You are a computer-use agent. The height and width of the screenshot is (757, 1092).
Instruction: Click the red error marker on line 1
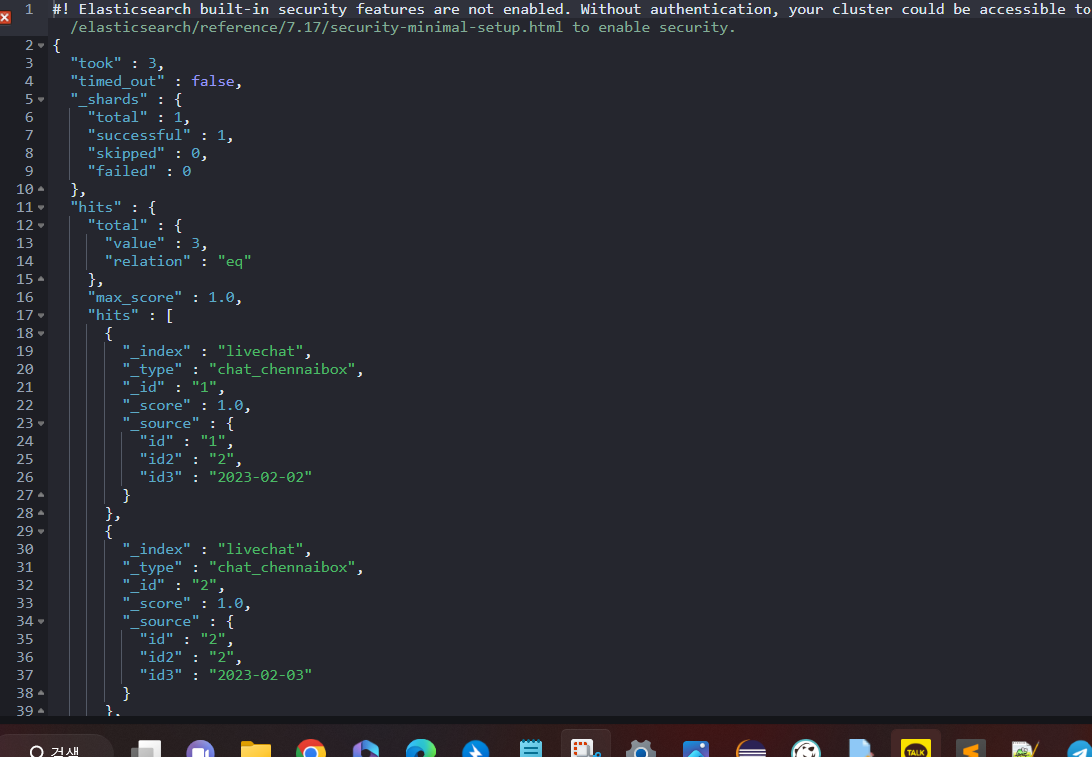(x=5, y=17)
